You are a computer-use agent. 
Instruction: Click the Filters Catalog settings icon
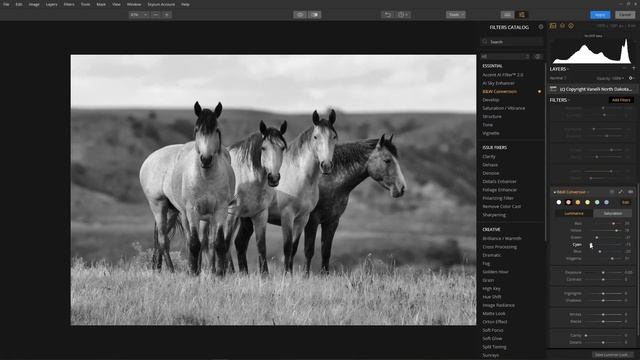tap(541, 27)
